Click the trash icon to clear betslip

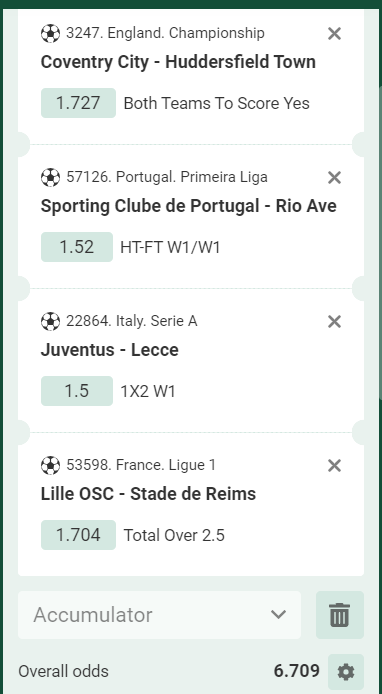pos(340,615)
